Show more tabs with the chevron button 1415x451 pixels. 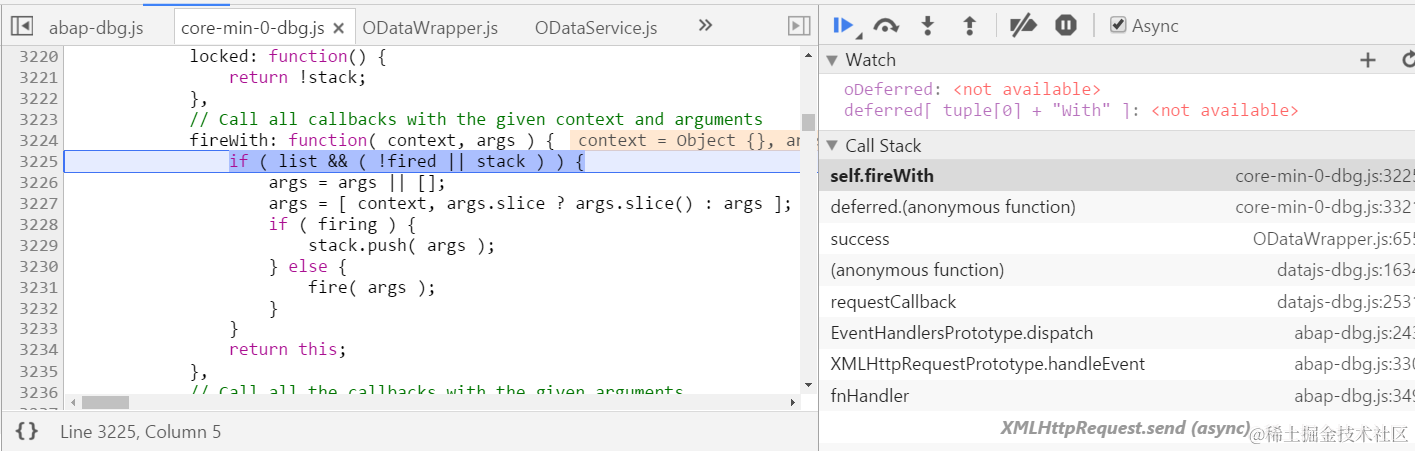point(705,26)
